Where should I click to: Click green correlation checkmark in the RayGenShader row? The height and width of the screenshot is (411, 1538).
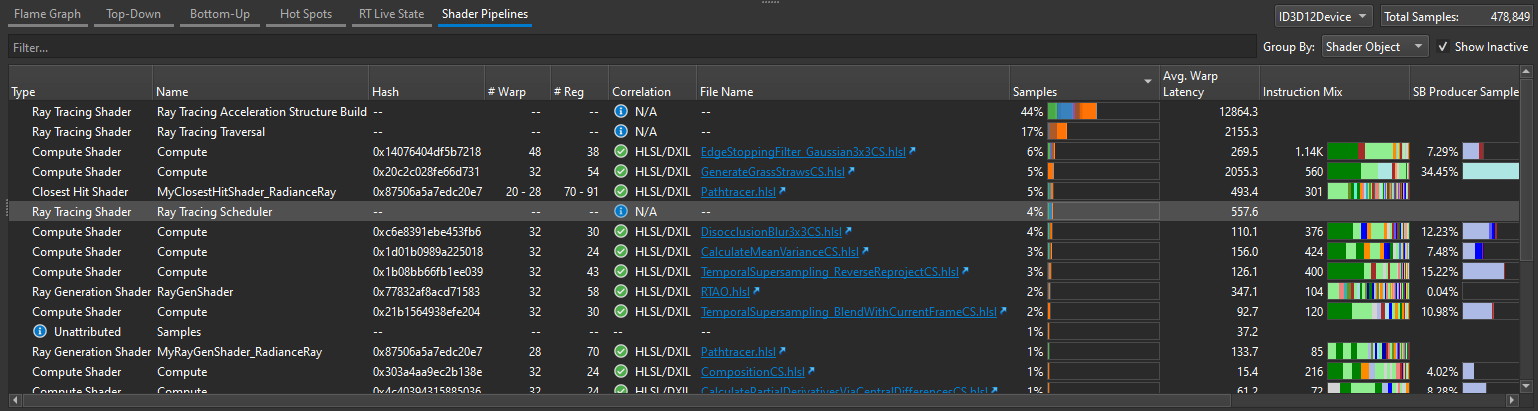point(620,292)
